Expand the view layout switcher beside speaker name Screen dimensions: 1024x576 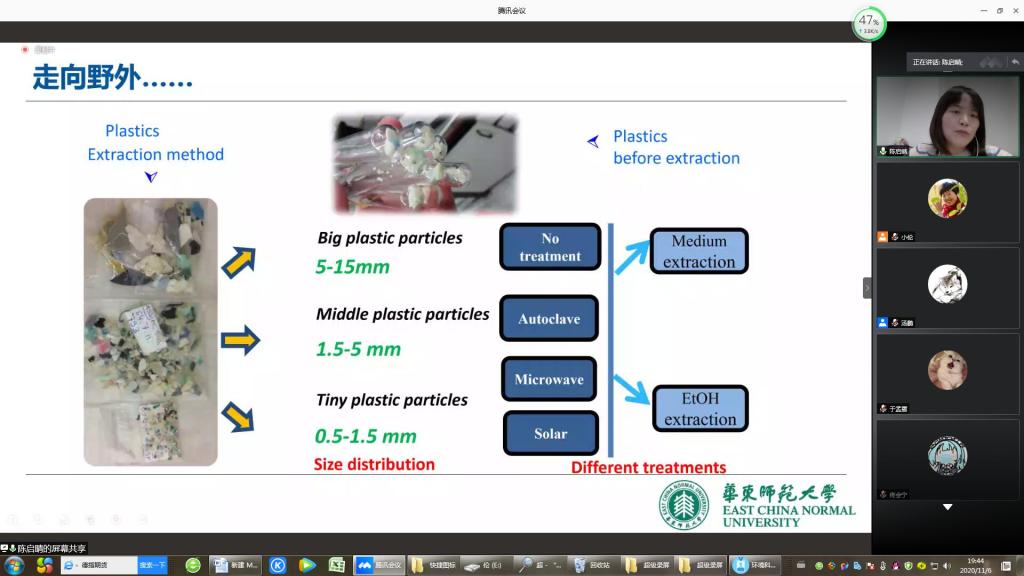tap(990, 62)
